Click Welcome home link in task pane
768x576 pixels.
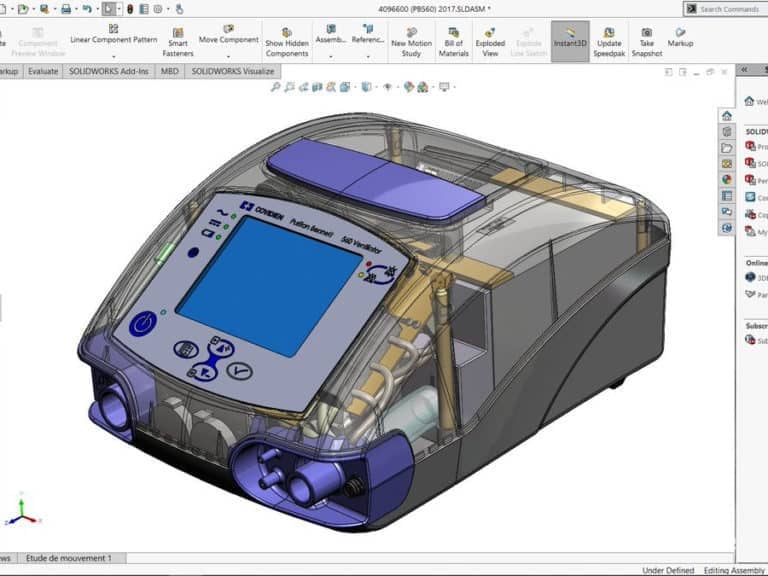click(756, 101)
